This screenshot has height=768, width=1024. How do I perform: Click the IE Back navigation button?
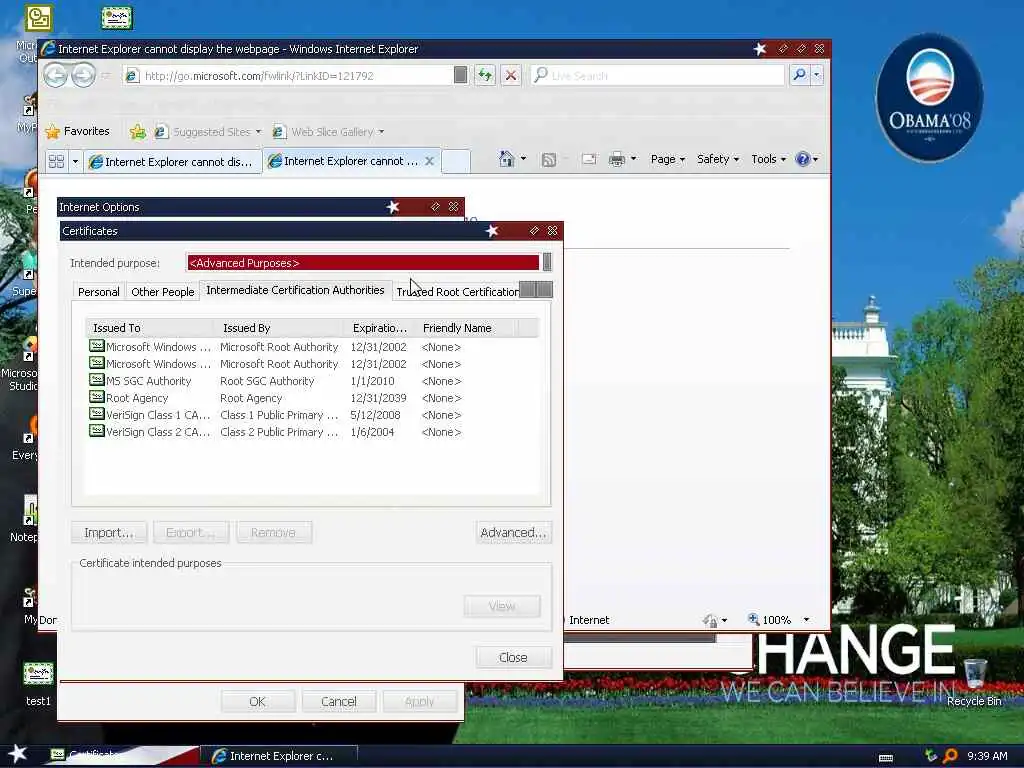(56, 75)
